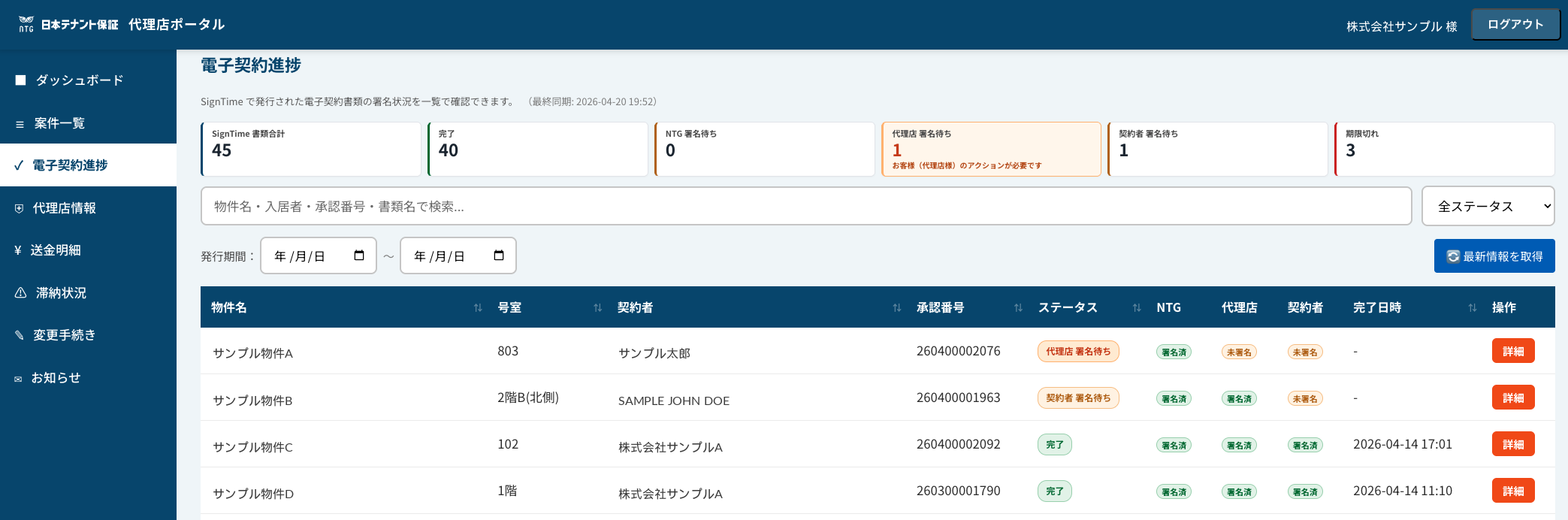Click the SignTime 書類合計 45 card
Image resolution: width=1568 pixels, height=520 pixels.
tap(311, 149)
